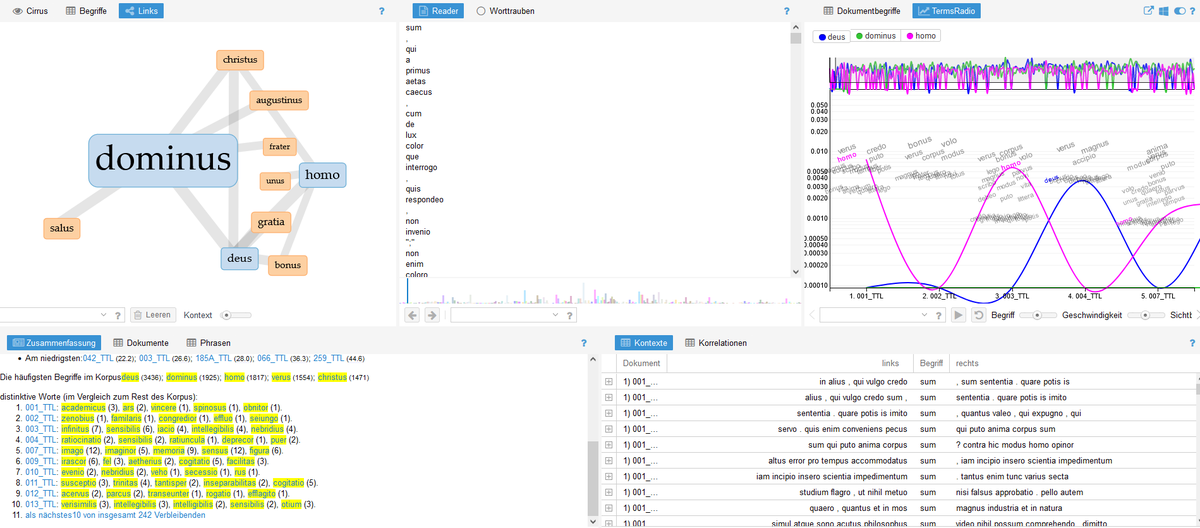Select the bonus node

(x=288, y=265)
